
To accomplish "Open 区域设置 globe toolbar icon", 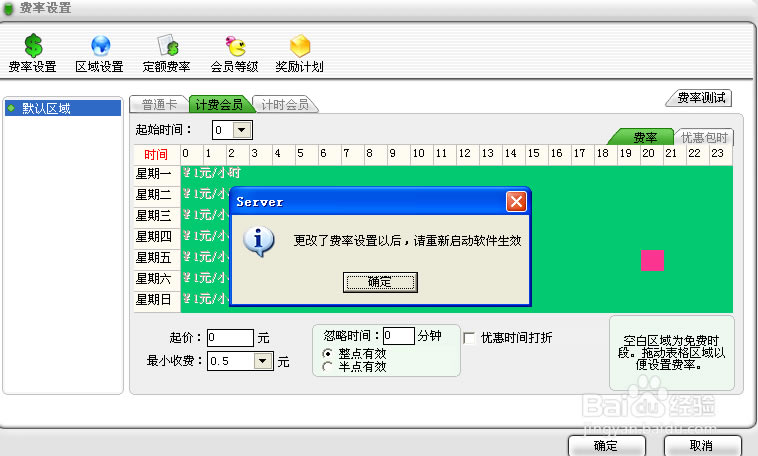I will pos(99,47).
